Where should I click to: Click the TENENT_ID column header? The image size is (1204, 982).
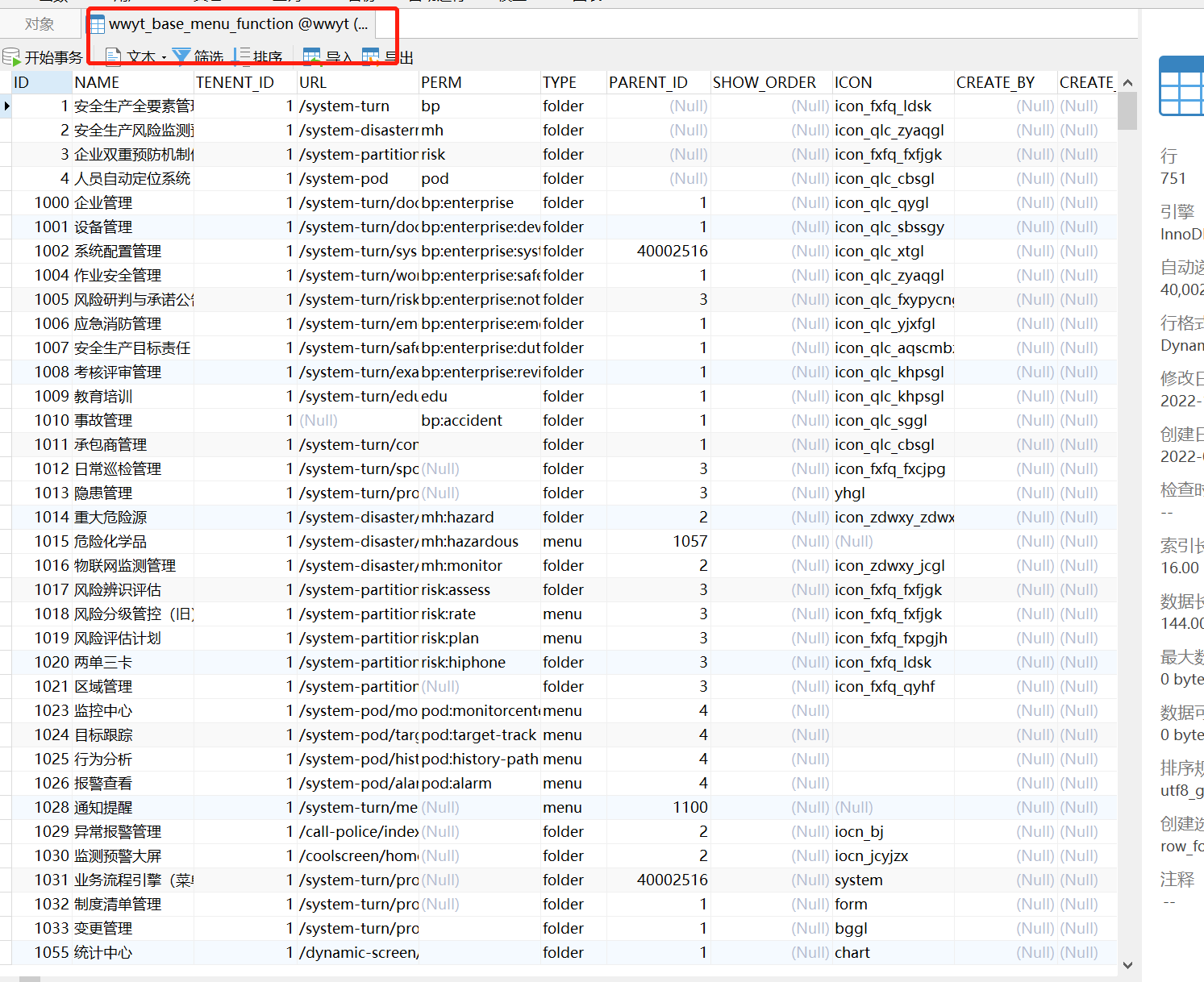coord(245,82)
